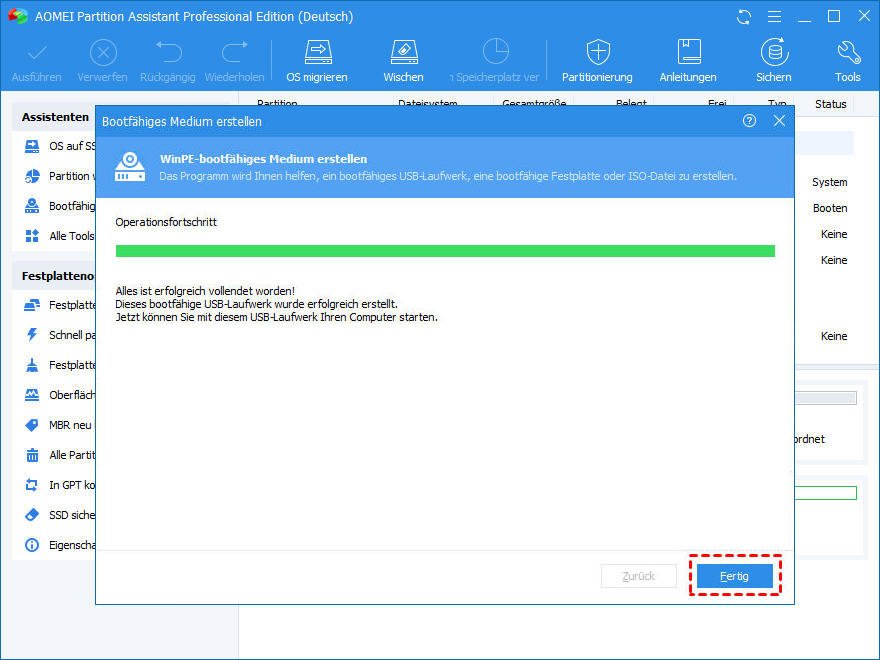Image resolution: width=880 pixels, height=660 pixels.
Task: Open the Sichern backup tool
Action: tap(774, 61)
